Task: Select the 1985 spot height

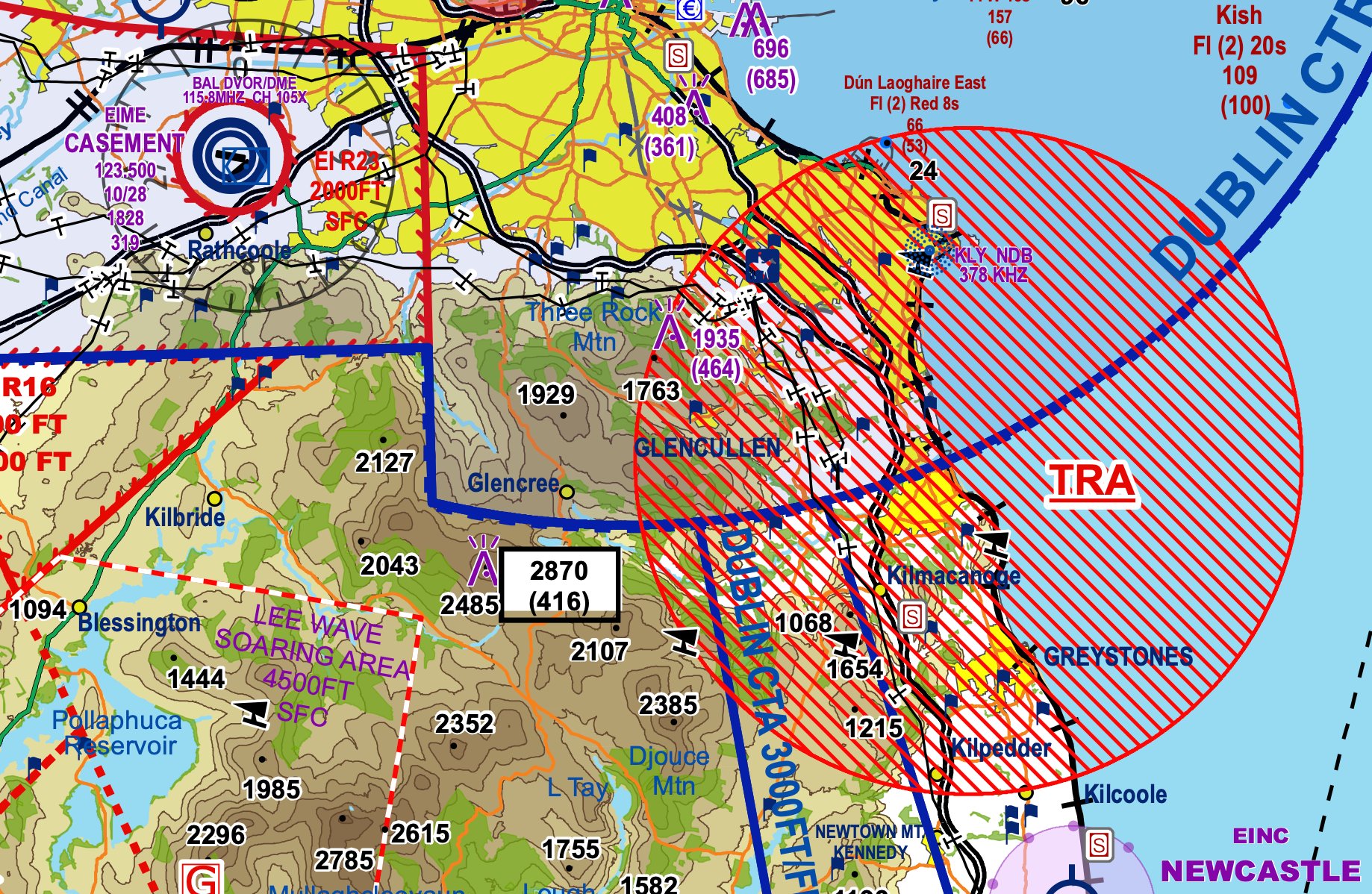Action: 272,790
